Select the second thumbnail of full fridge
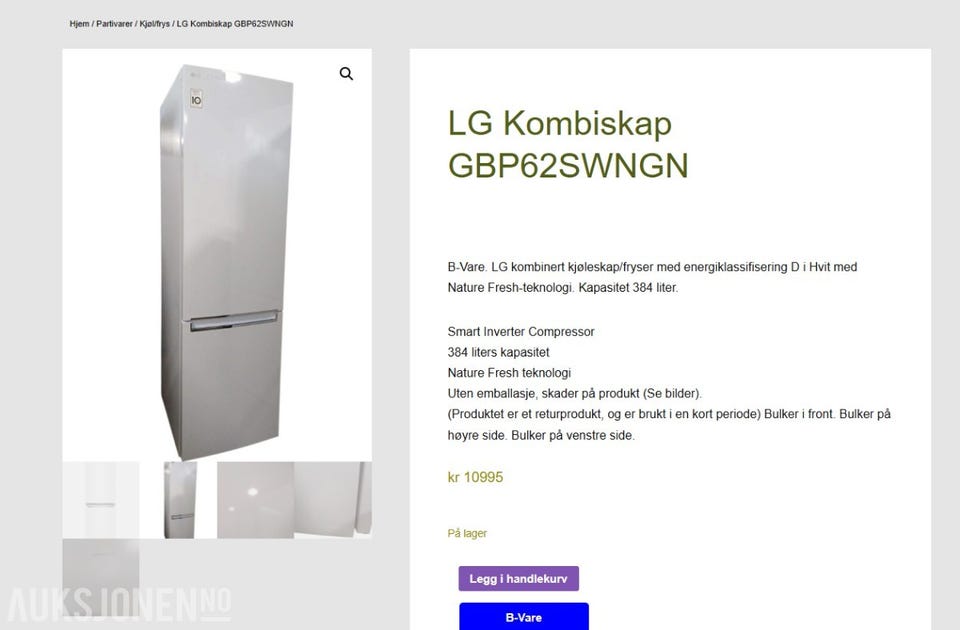This screenshot has width=960, height=630. pyautogui.click(x=178, y=500)
